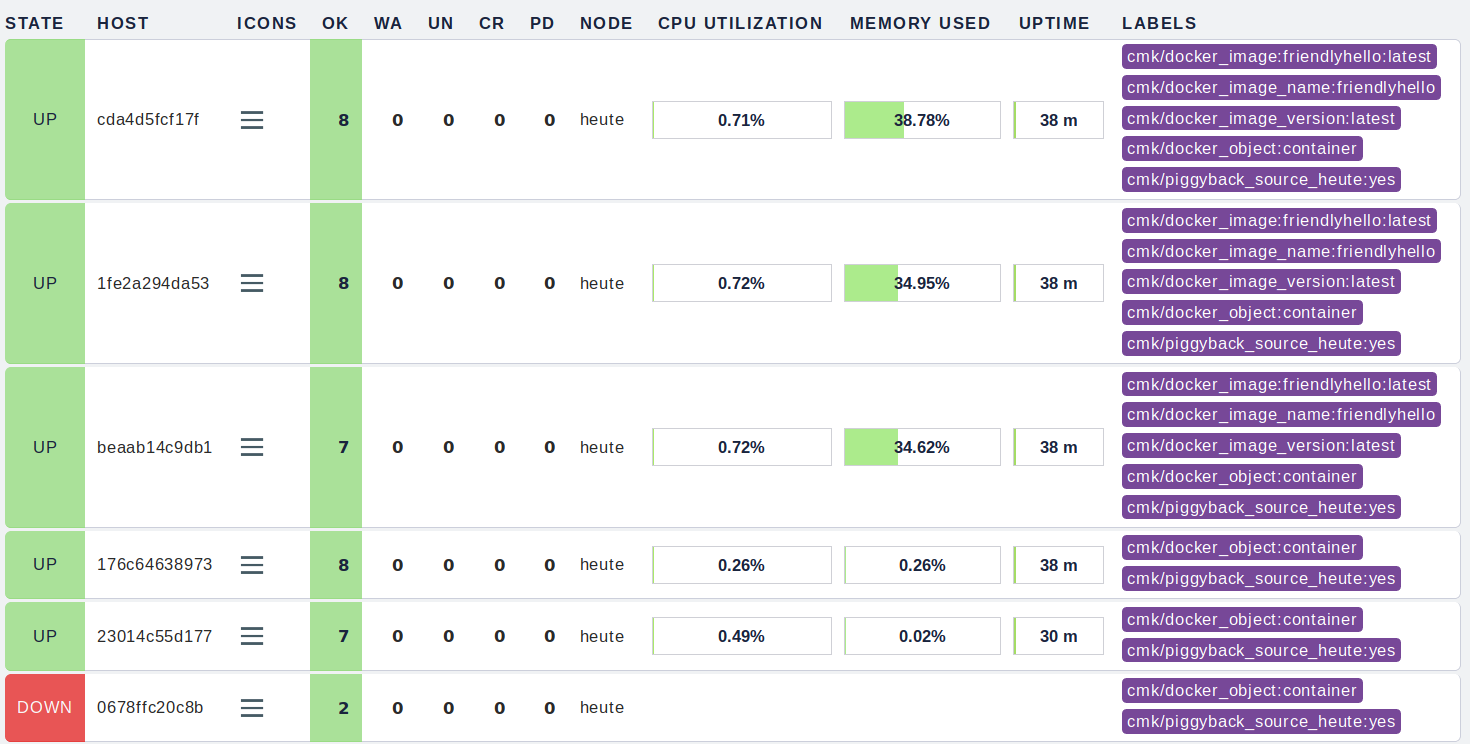The width and height of the screenshot is (1470, 744).
Task: Click the heute node link for 23014c55d177
Action: [x=601, y=636]
